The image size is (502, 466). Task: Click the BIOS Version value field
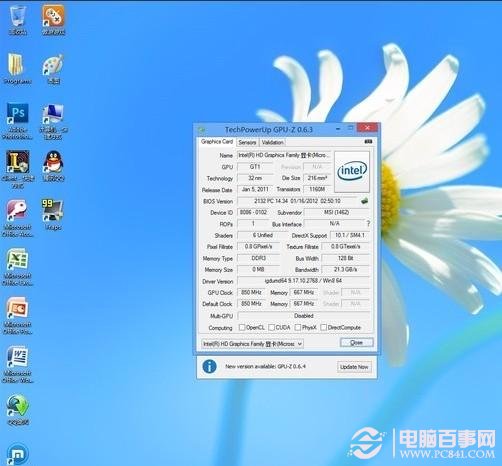pyautogui.click(x=297, y=201)
